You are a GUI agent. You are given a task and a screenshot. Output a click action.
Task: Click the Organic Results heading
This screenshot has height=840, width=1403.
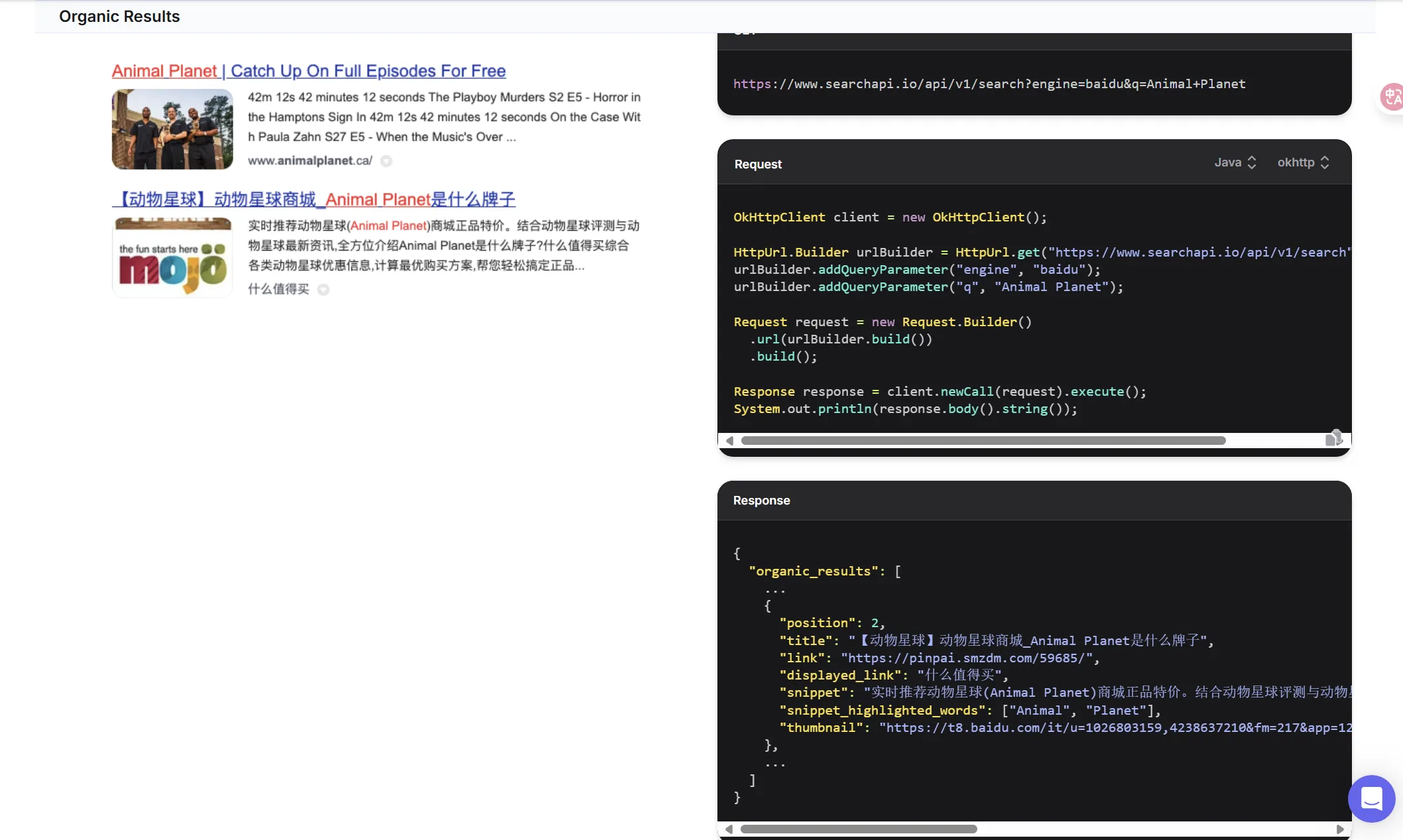(x=119, y=17)
